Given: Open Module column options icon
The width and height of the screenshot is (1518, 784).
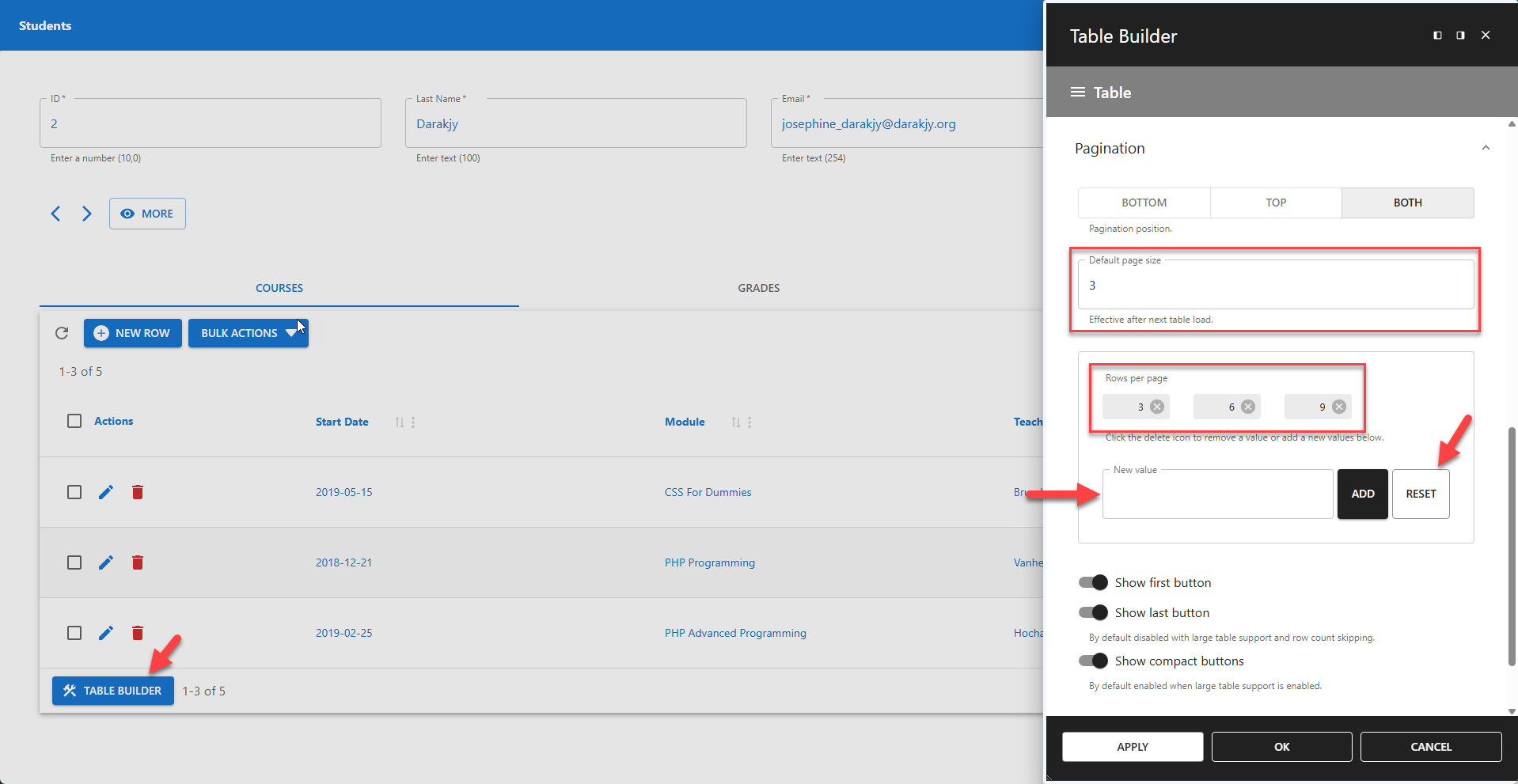Looking at the screenshot, I should click(749, 422).
